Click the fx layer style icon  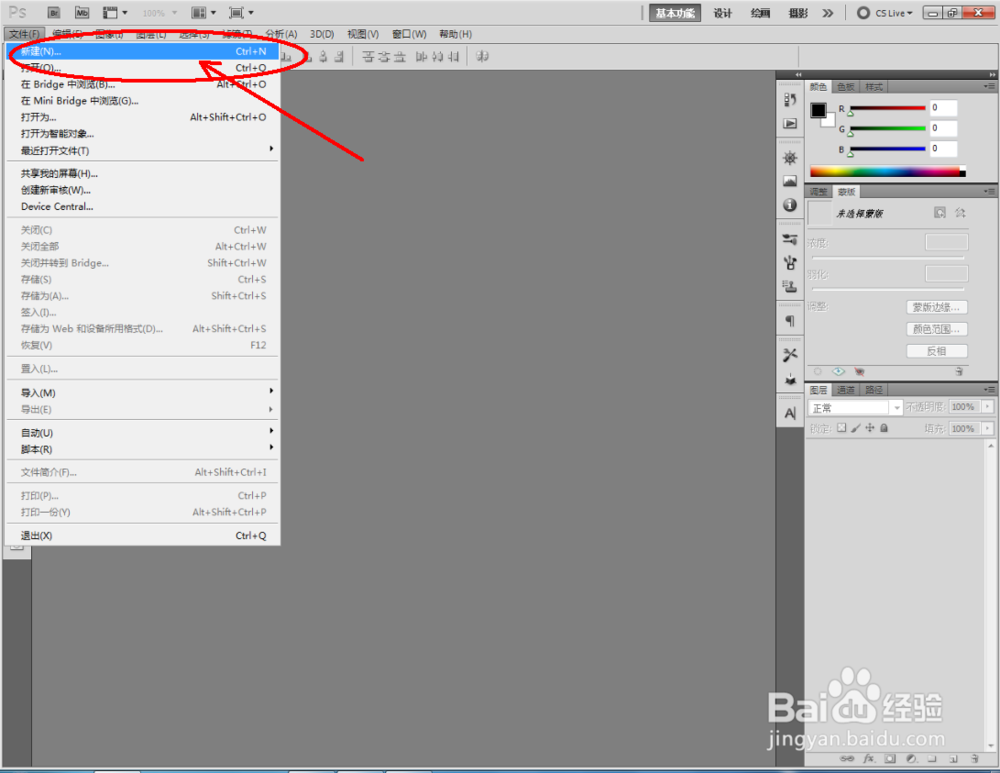click(869, 759)
